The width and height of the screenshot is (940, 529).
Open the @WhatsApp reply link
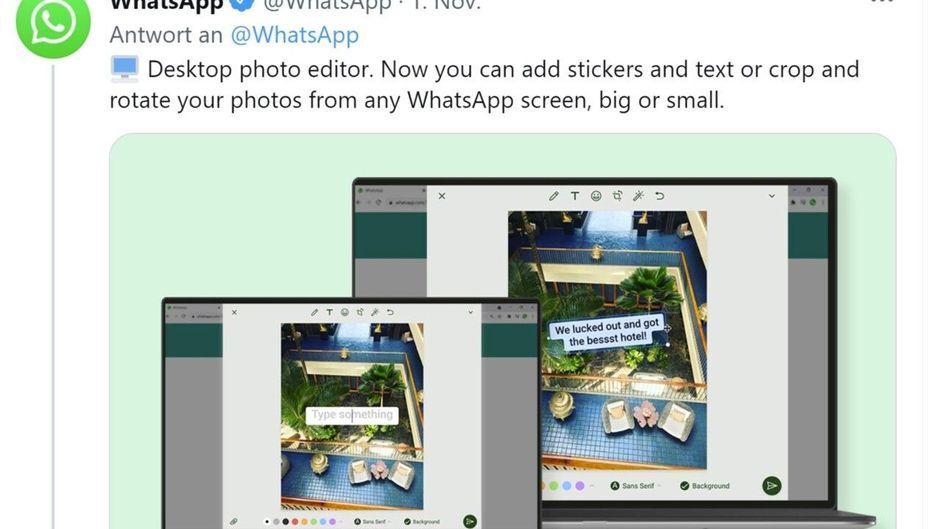(294, 35)
